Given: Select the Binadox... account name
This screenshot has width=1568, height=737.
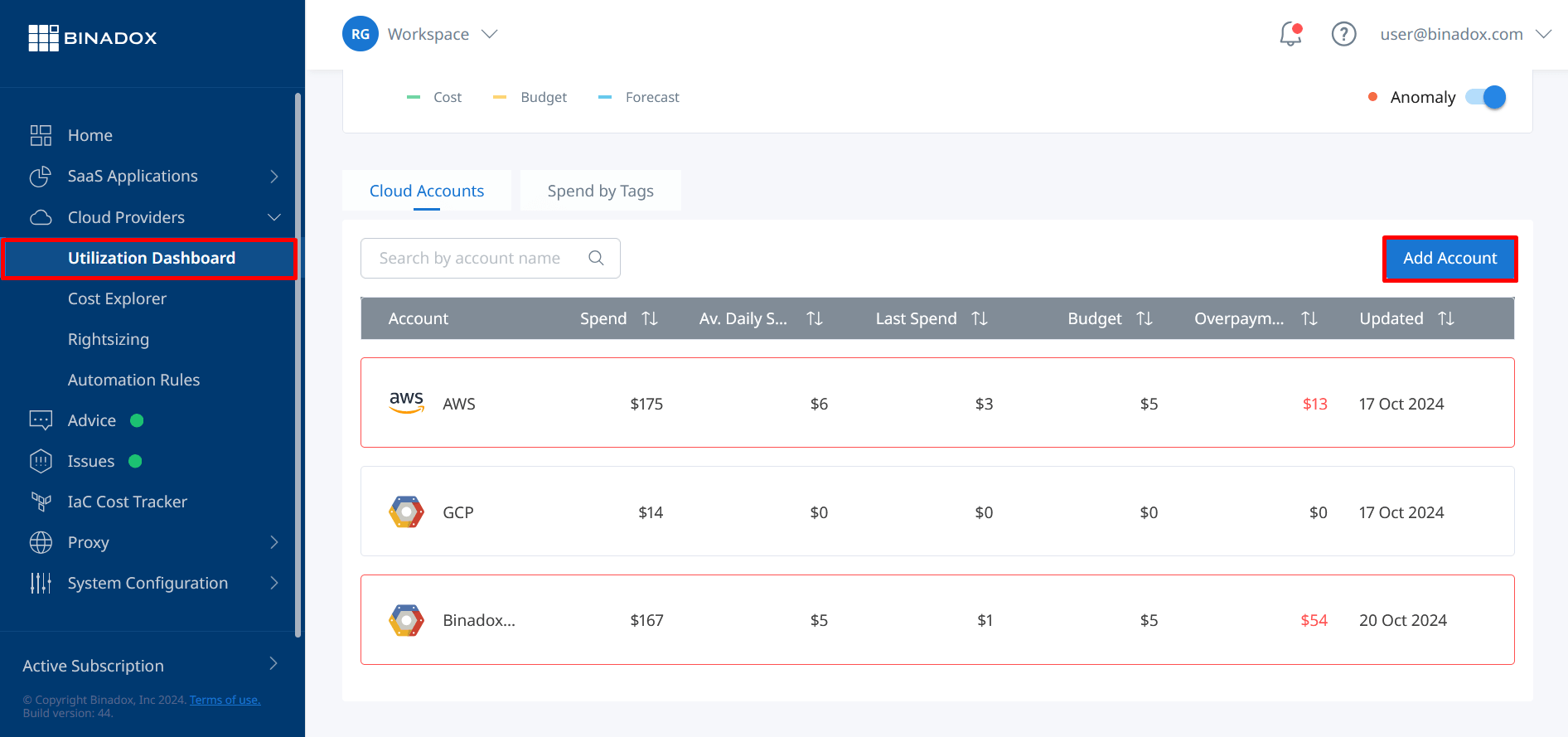Looking at the screenshot, I should pyautogui.click(x=479, y=620).
